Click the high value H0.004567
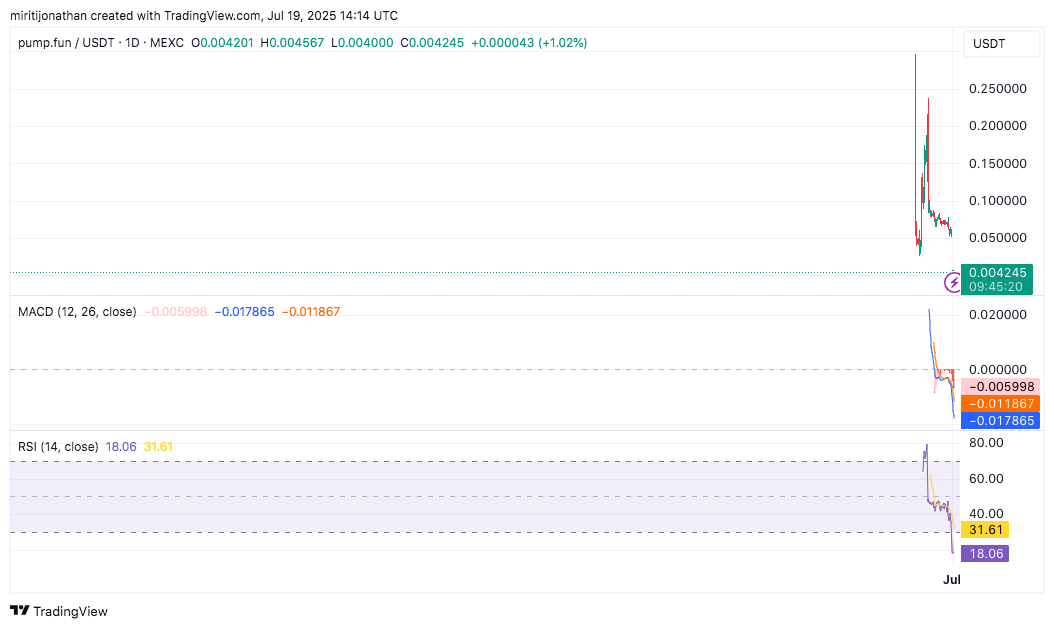Screen dimensions: 1054x628 click(292, 43)
